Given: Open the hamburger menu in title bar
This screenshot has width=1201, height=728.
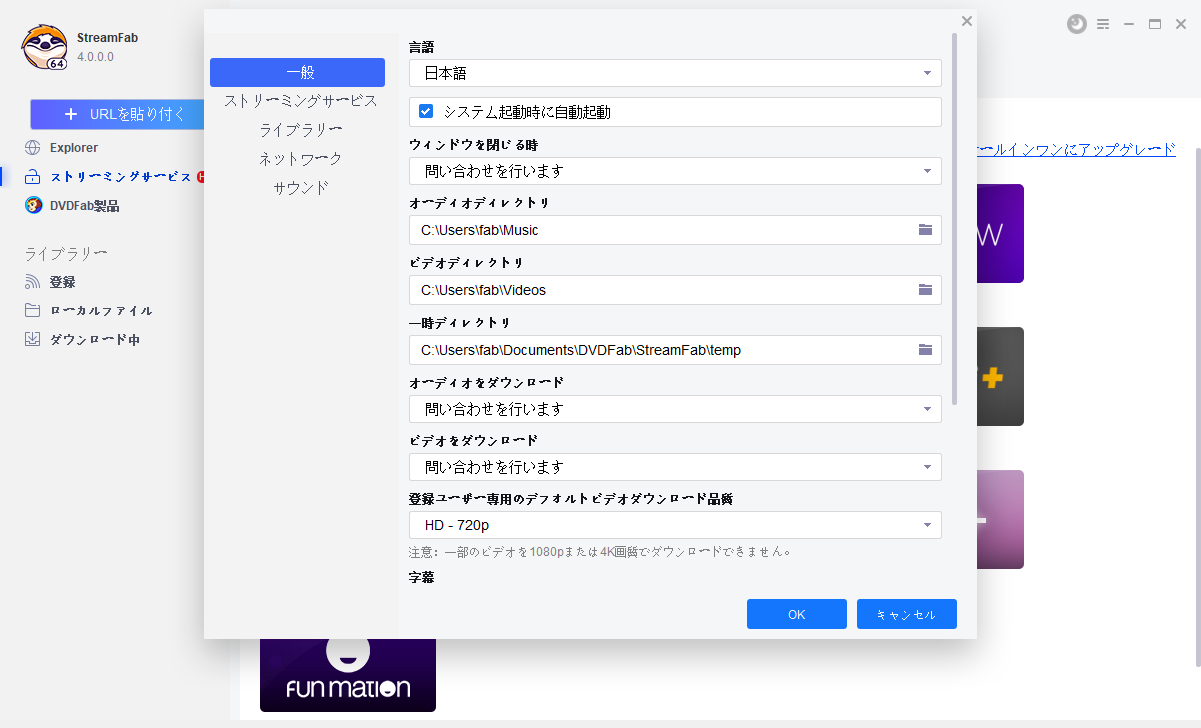Looking at the screenshot, I should [x=1103, y=24].
